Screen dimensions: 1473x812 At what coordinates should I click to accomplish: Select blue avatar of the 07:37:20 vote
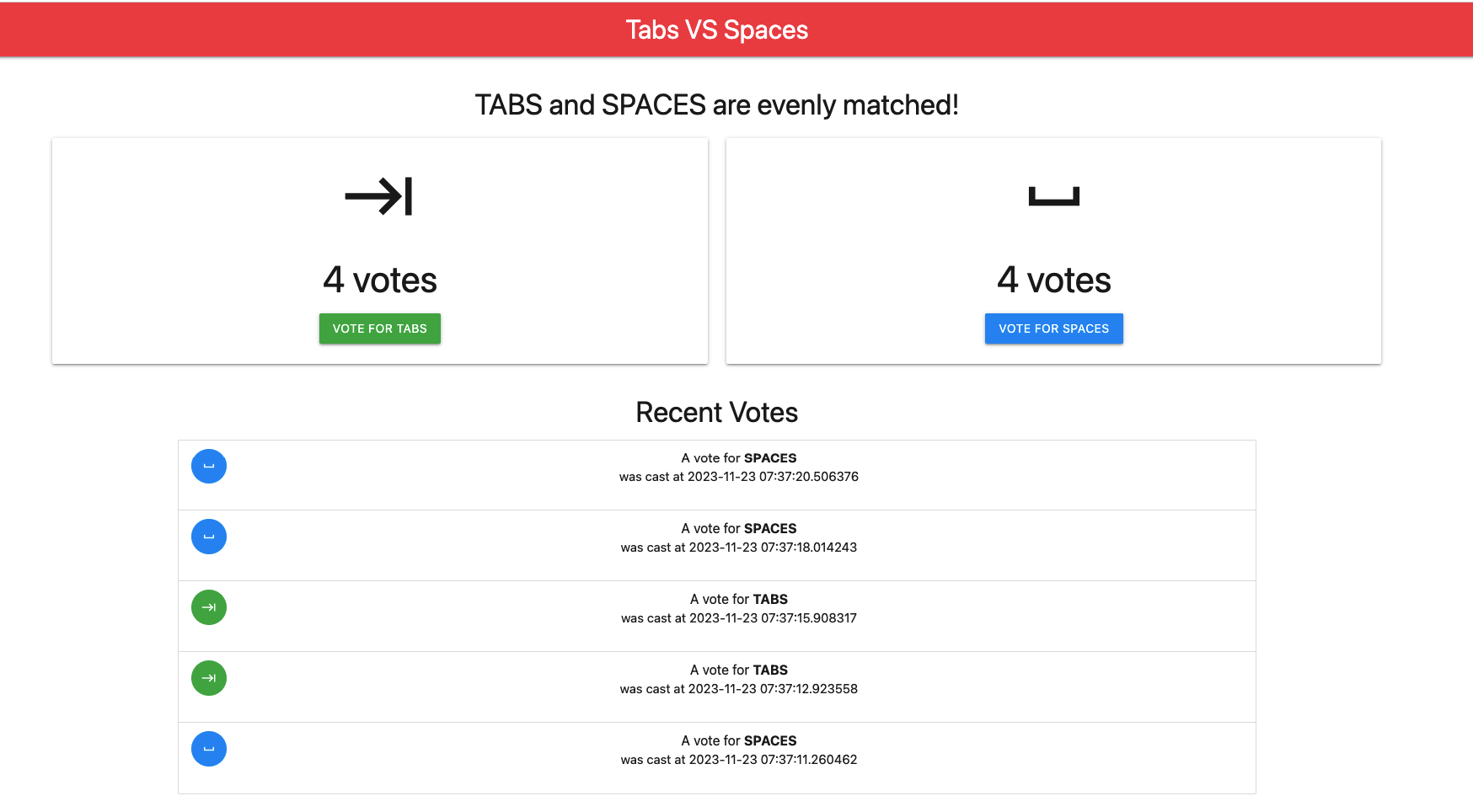[209, 466]
